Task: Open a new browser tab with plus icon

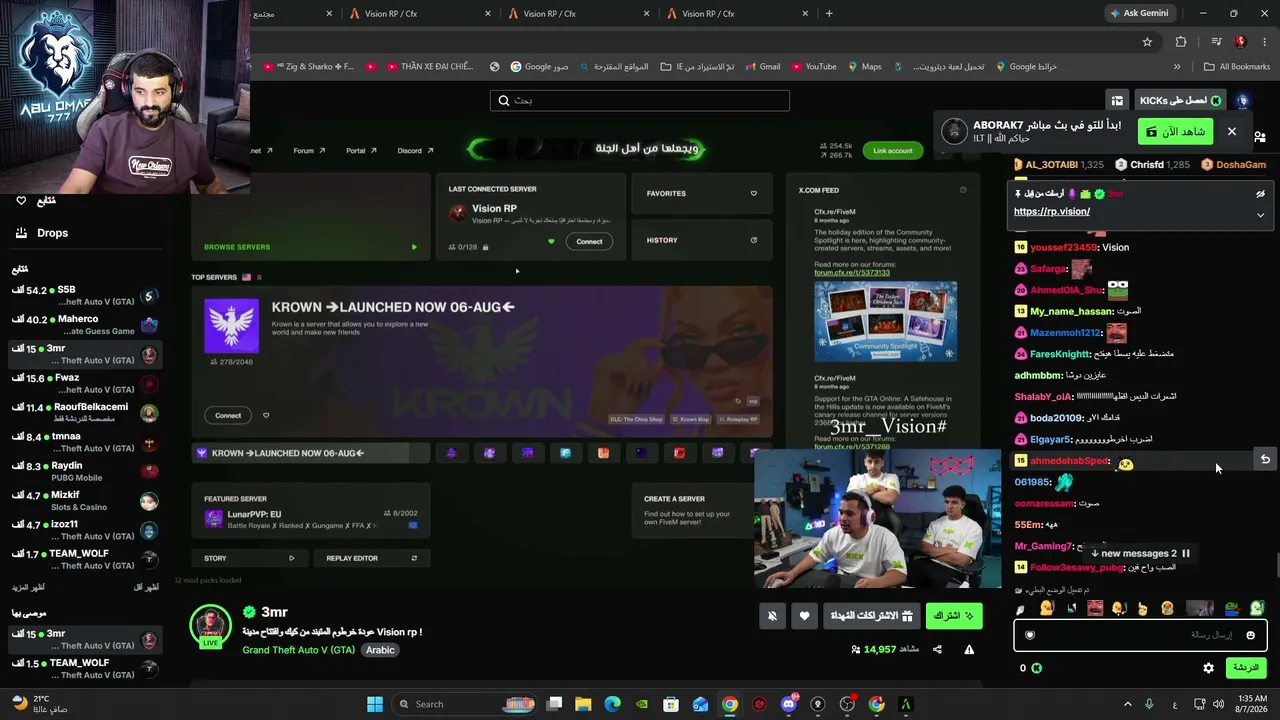Action: point(829,14)
